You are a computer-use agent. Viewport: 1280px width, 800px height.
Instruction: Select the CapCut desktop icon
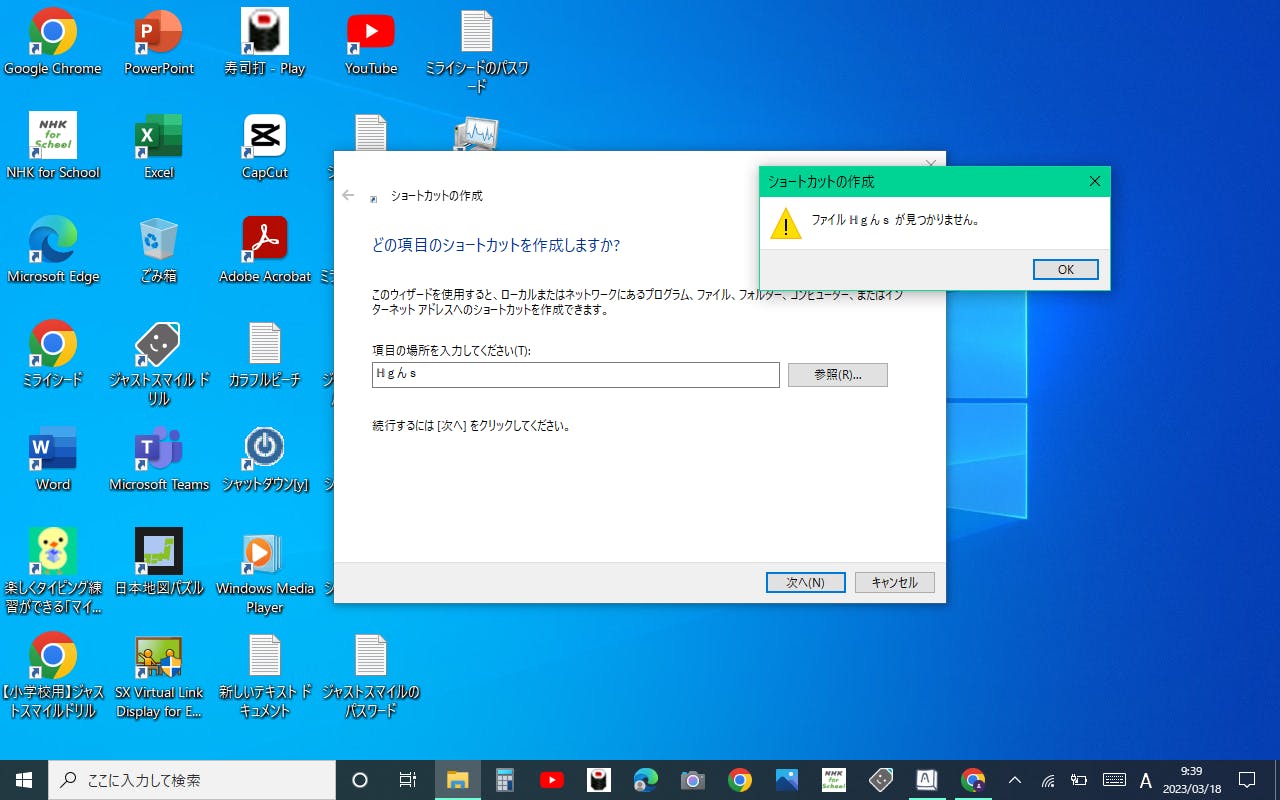coord(265,146)
